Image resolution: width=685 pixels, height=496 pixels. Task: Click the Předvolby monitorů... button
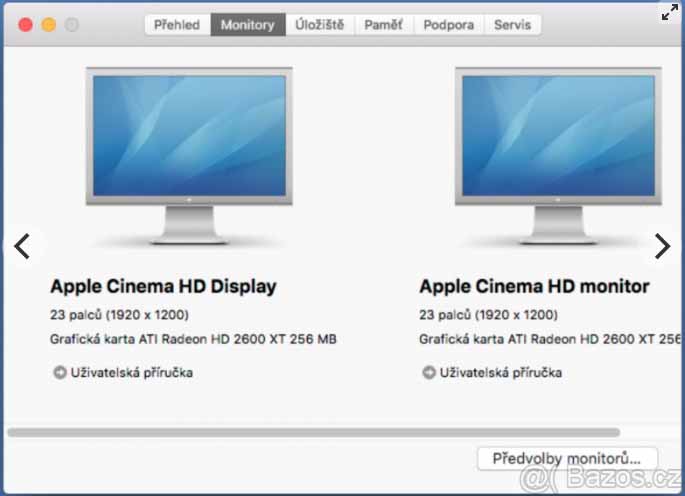click(567, 458)
